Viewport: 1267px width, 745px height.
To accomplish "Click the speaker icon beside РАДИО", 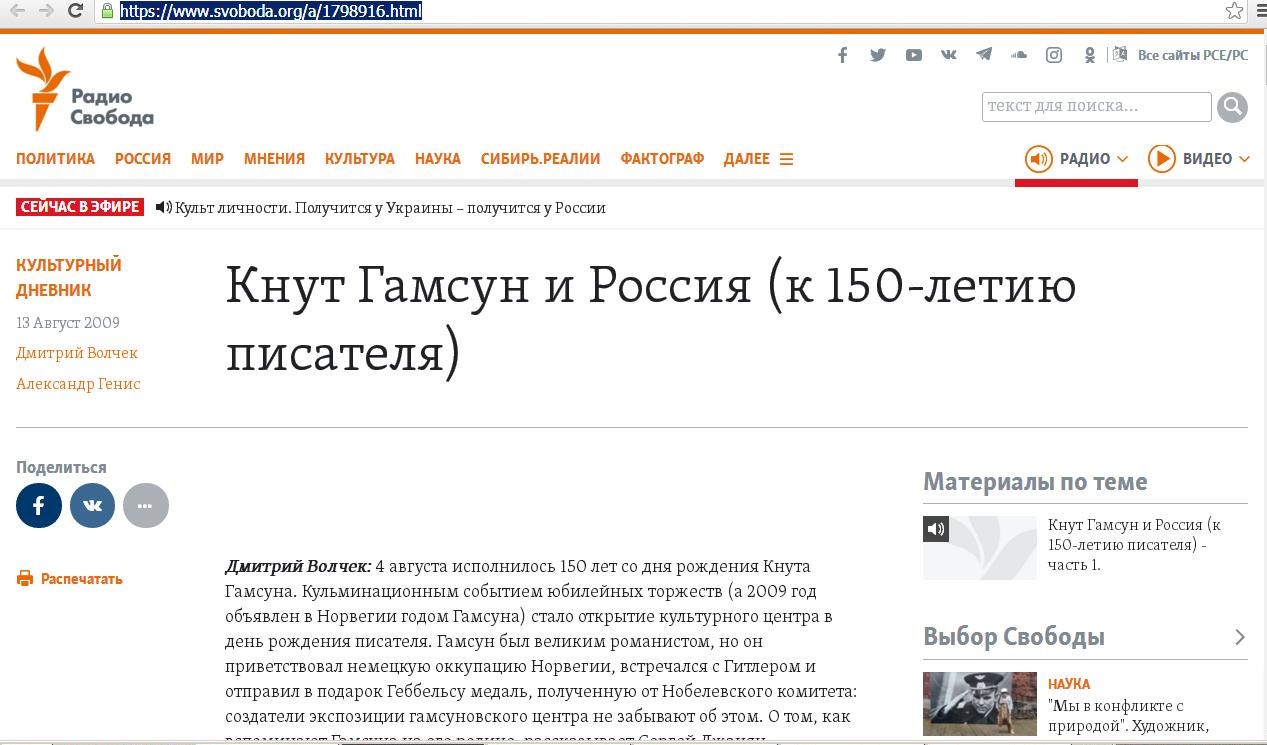I will 1039,159.
